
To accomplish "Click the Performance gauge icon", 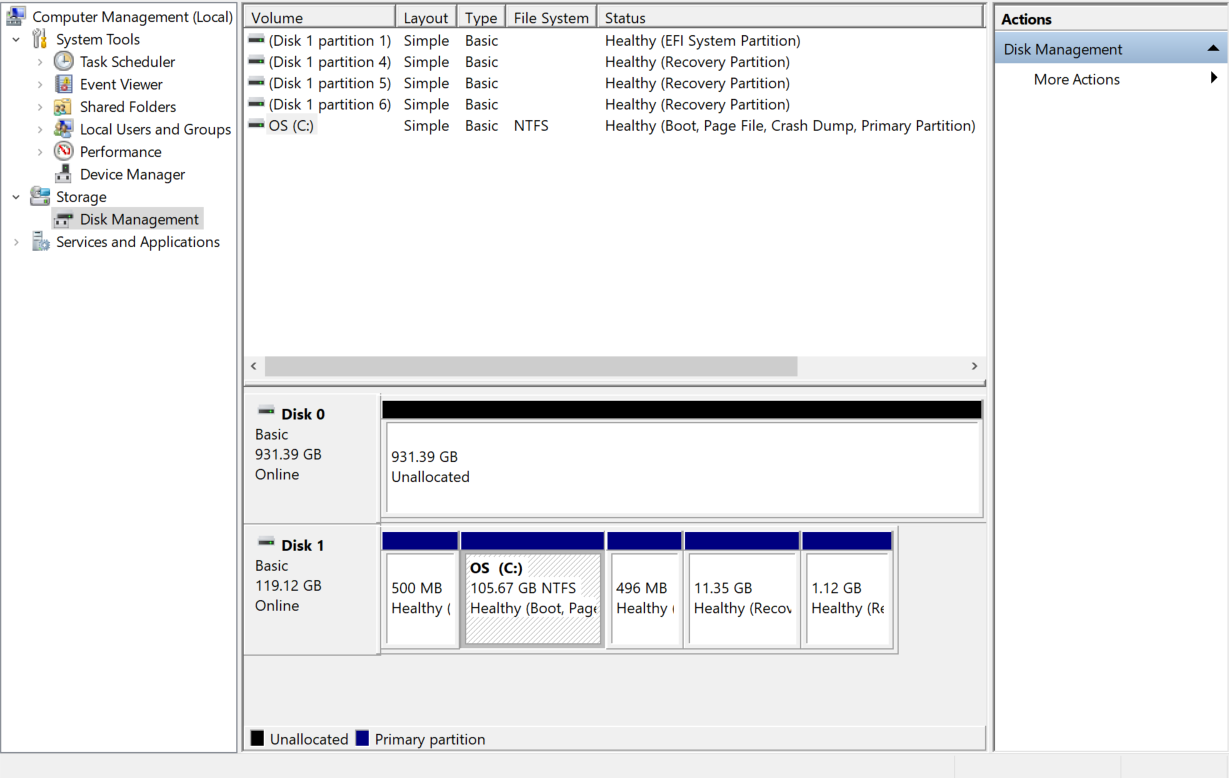I will [64, 152].
